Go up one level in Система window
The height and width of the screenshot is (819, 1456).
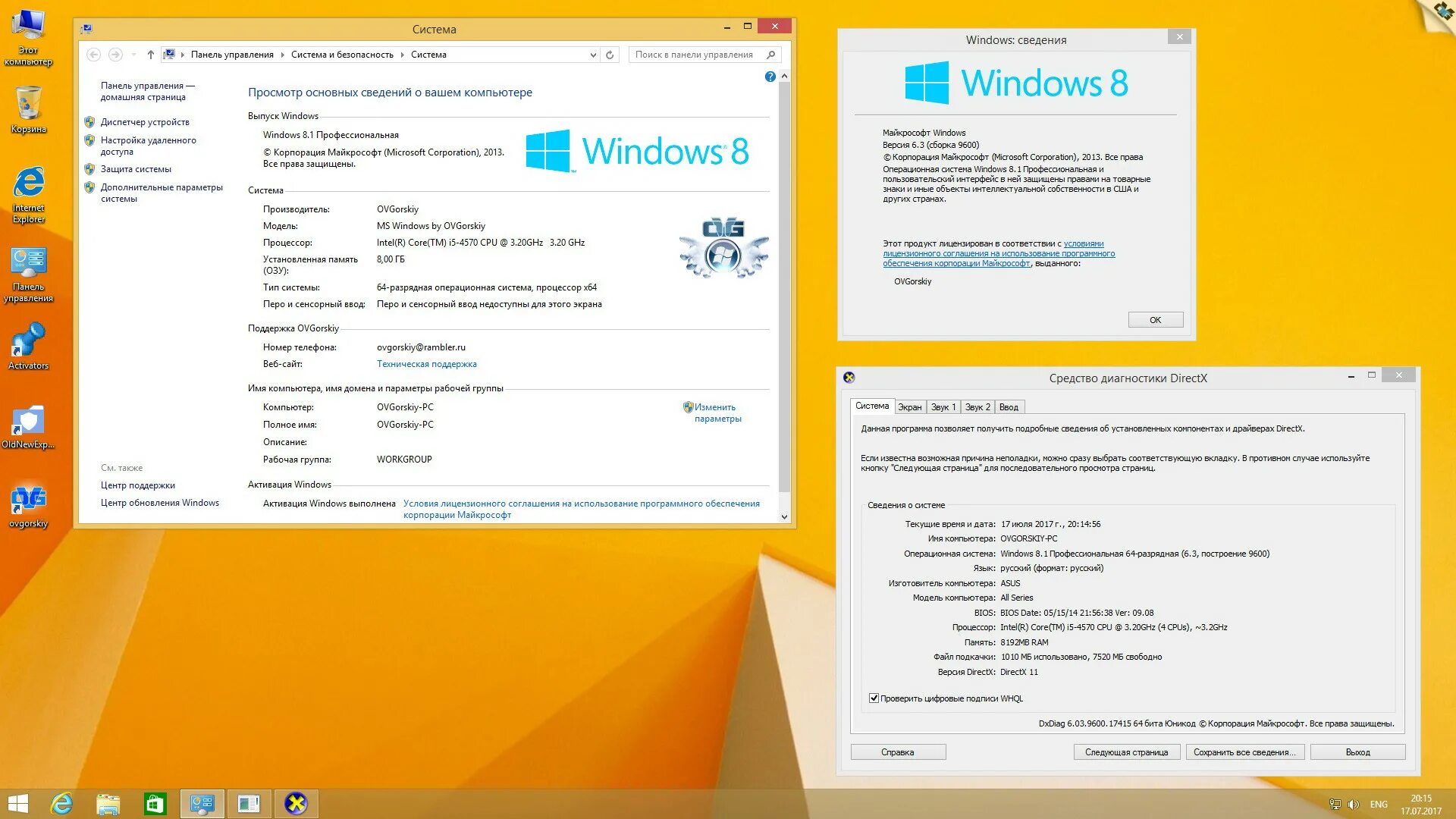click(151, 55)
